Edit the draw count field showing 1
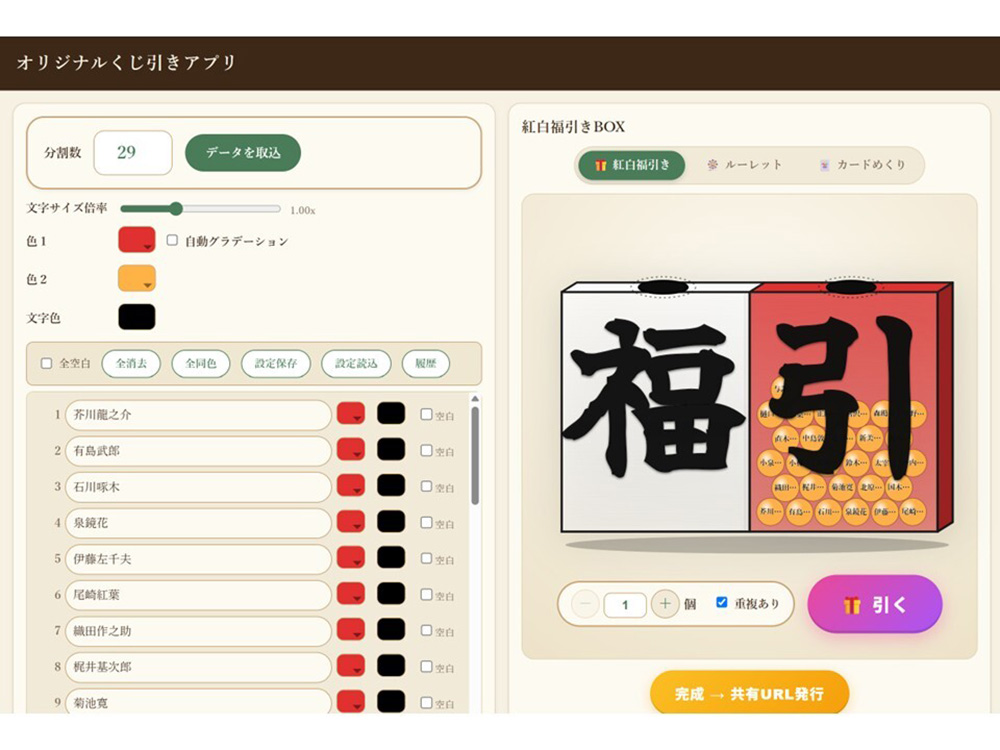Screen dimensions: 1000x750 point(625,605)
